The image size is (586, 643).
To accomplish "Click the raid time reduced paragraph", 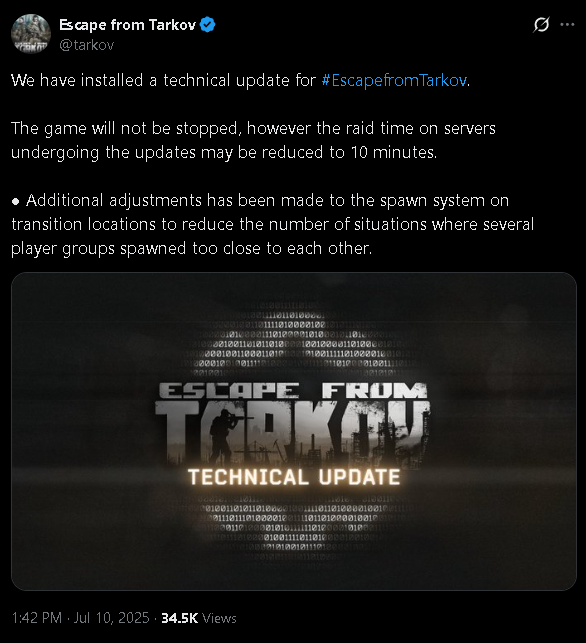I will (x=253, y=140).
